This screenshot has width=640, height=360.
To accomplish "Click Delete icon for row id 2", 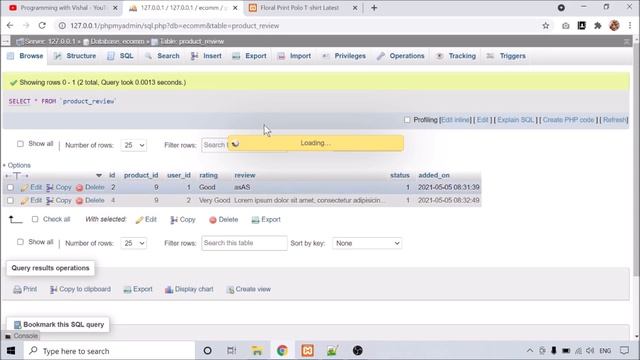I will [79, 188].
